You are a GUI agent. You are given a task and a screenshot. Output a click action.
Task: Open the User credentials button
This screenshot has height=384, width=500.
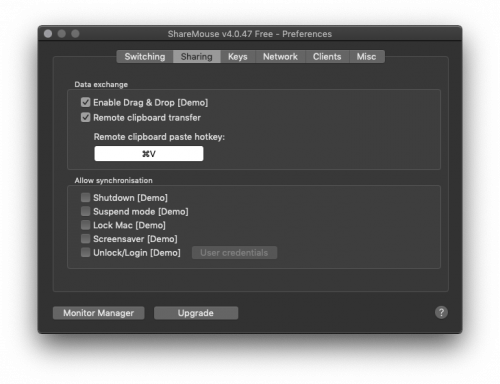click(x=234, y=253)
